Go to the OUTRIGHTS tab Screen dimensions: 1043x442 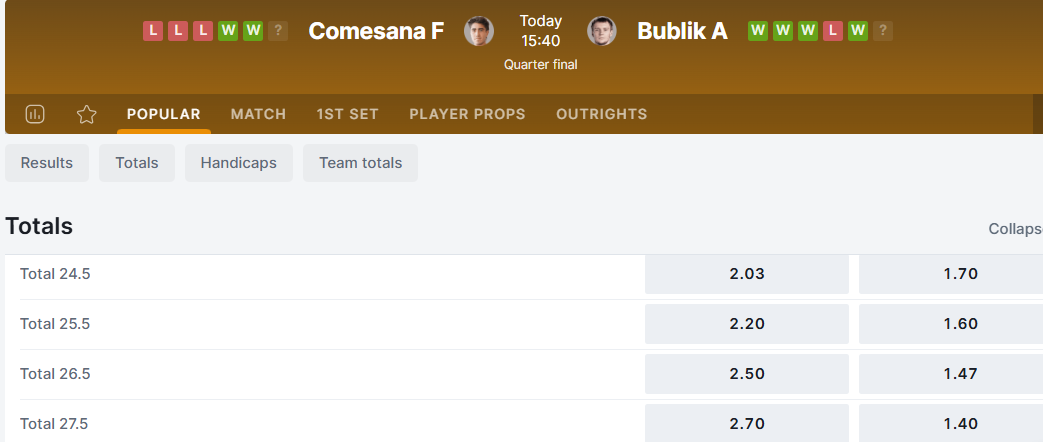tap(601, 114)
